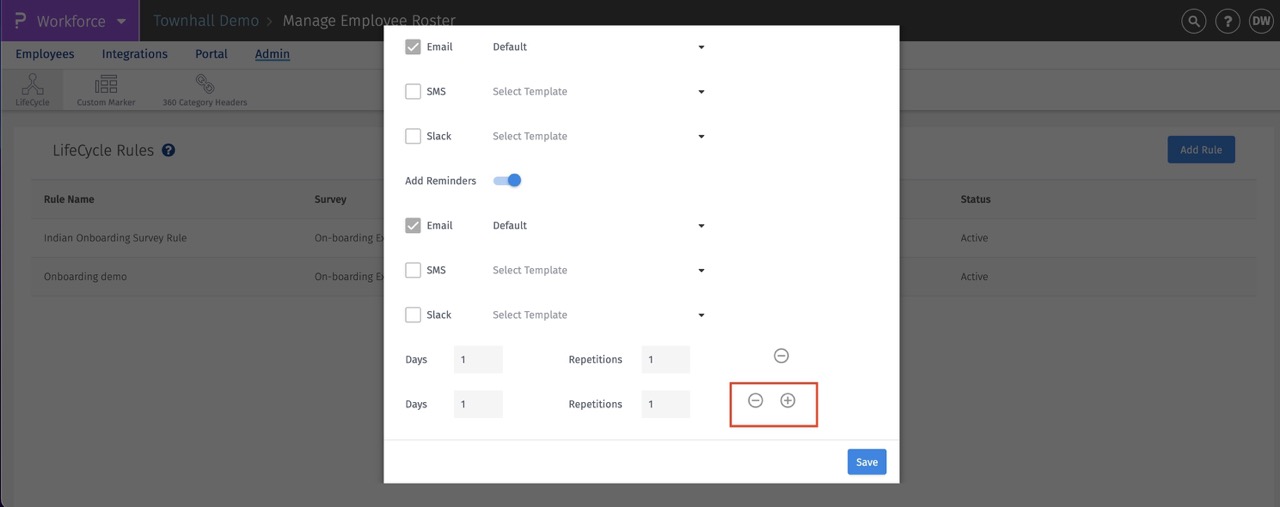Viewport: 1280px width, 507px height.
Task: Open the DW user avatar menu
Action: pyautogui.click(x=1260, y=21)
